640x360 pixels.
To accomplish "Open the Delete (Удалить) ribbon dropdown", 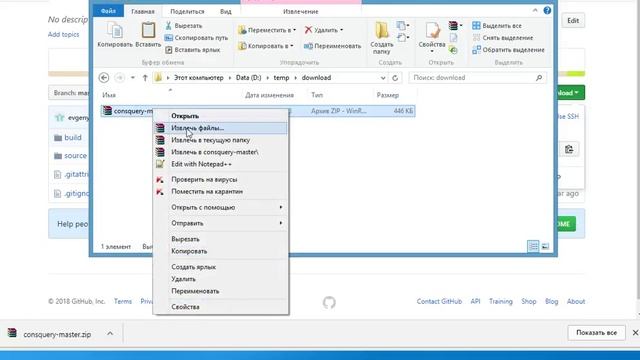I will coord(324,30).
